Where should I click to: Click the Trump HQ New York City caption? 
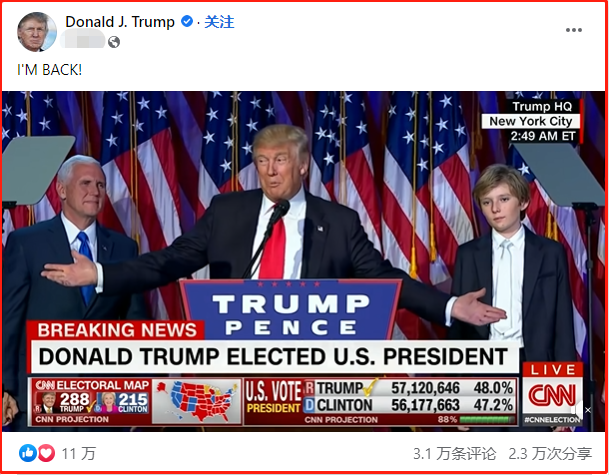click(x=531, y=121)
